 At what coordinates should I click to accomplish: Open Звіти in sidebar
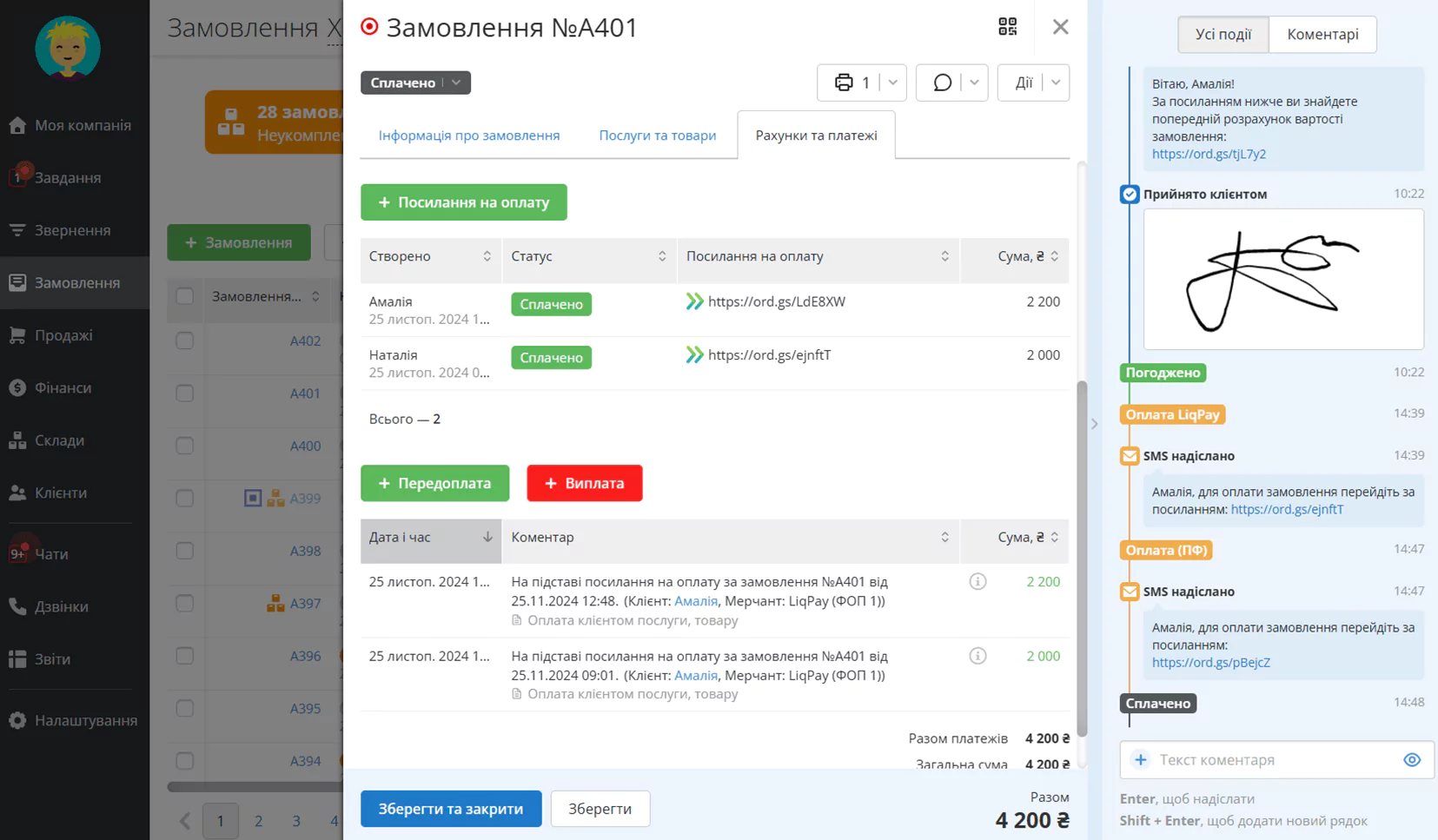[75, 659]
